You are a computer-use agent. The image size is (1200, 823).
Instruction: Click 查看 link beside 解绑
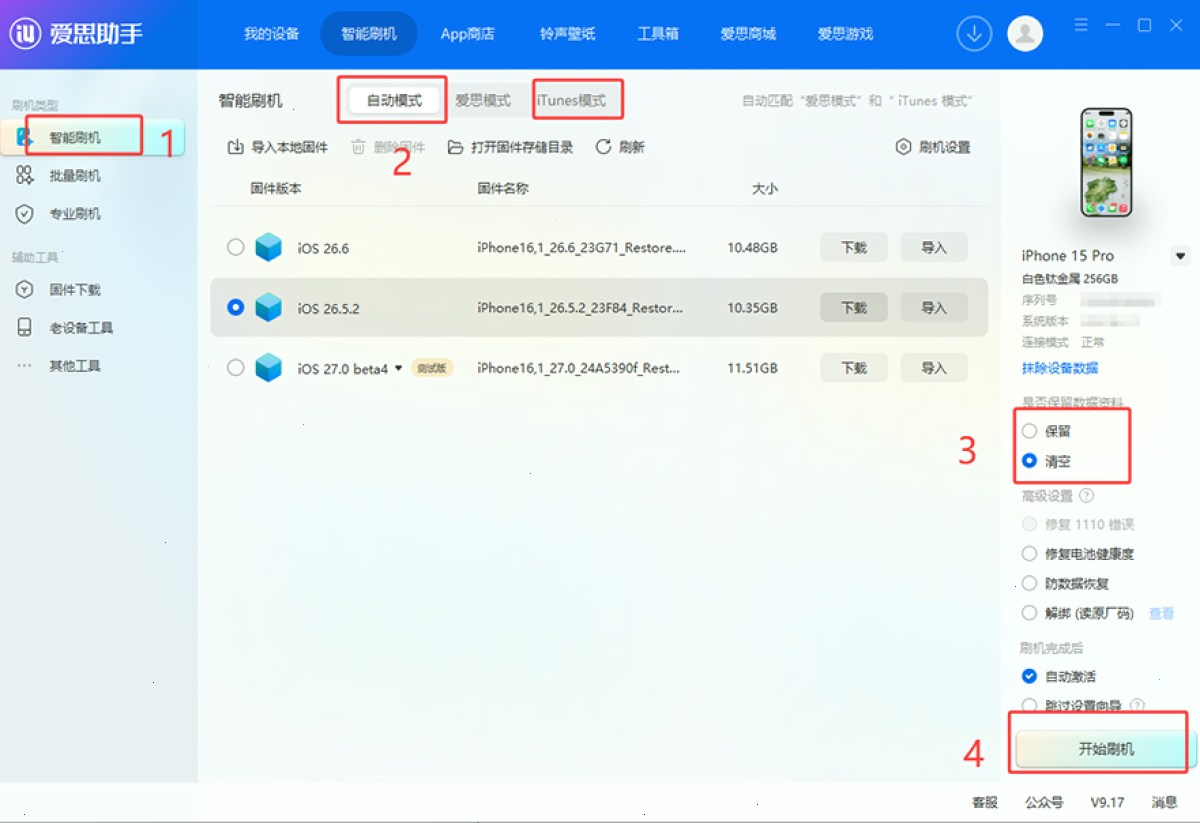(x=1161, y=613)
